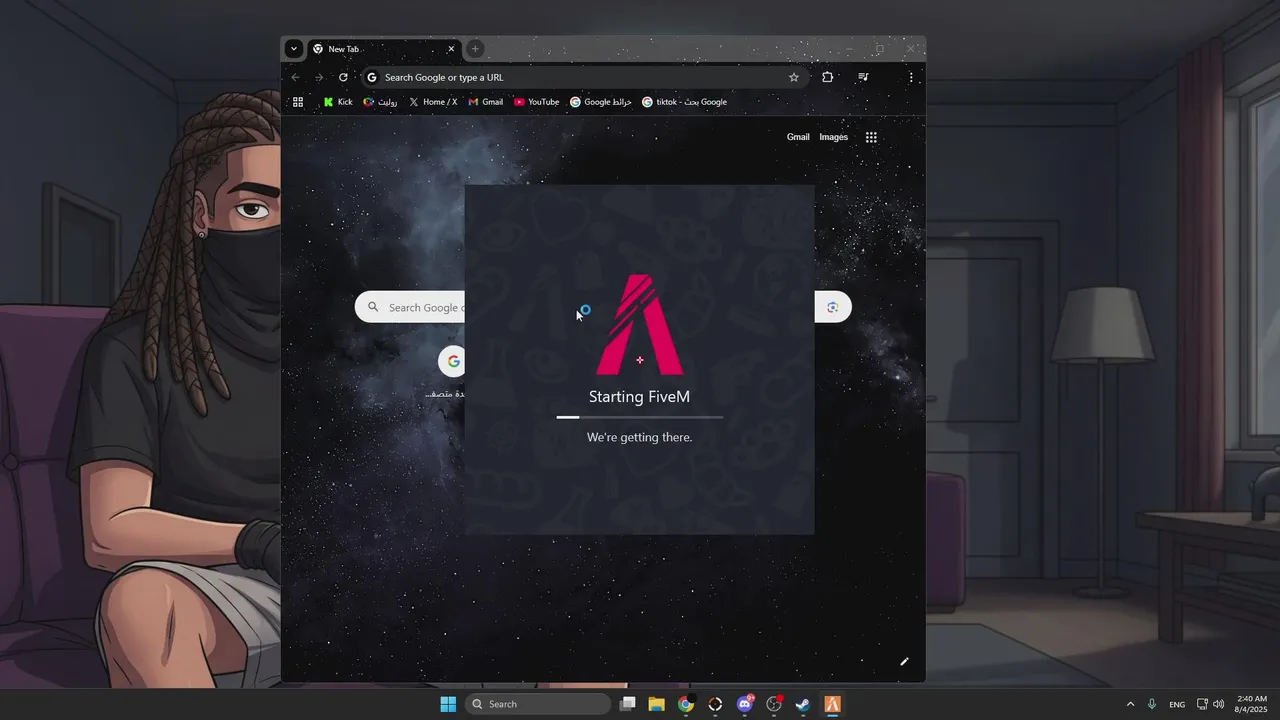This screenshot has width=1280, height=720.
Task: Show hidden system tray icons
Action: pos(1130,704)
